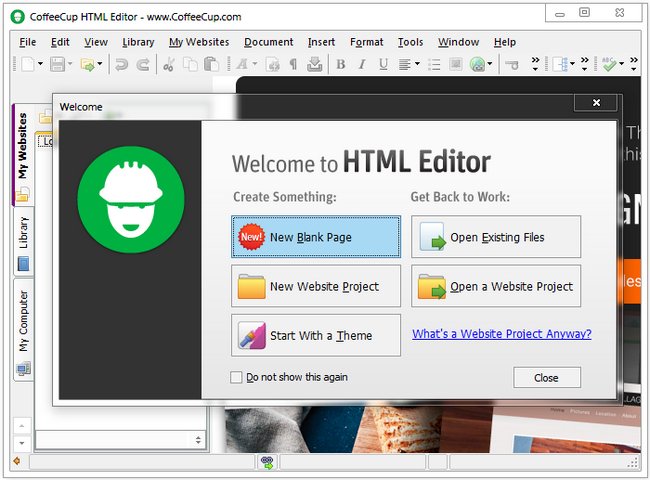Open the Format menu
This screenshot has width=650, height=480.
(x=366, y=42)
